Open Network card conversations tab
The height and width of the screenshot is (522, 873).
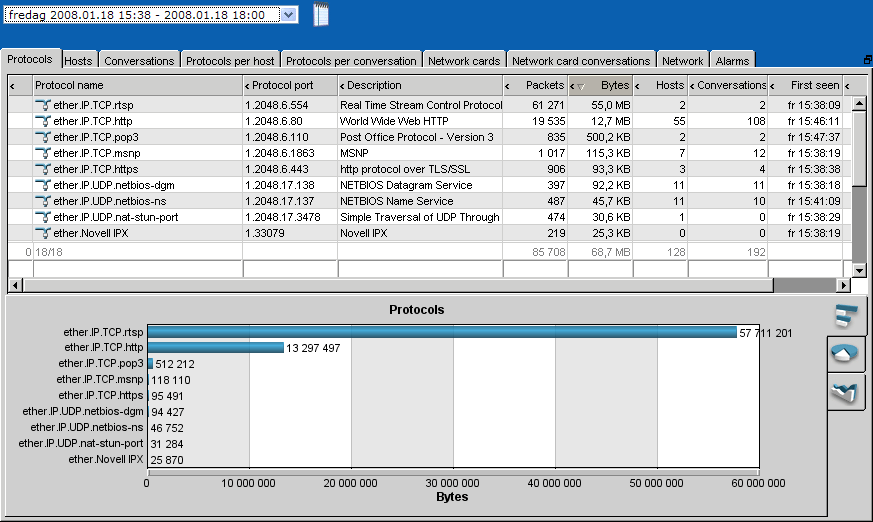tap(581, 61)
